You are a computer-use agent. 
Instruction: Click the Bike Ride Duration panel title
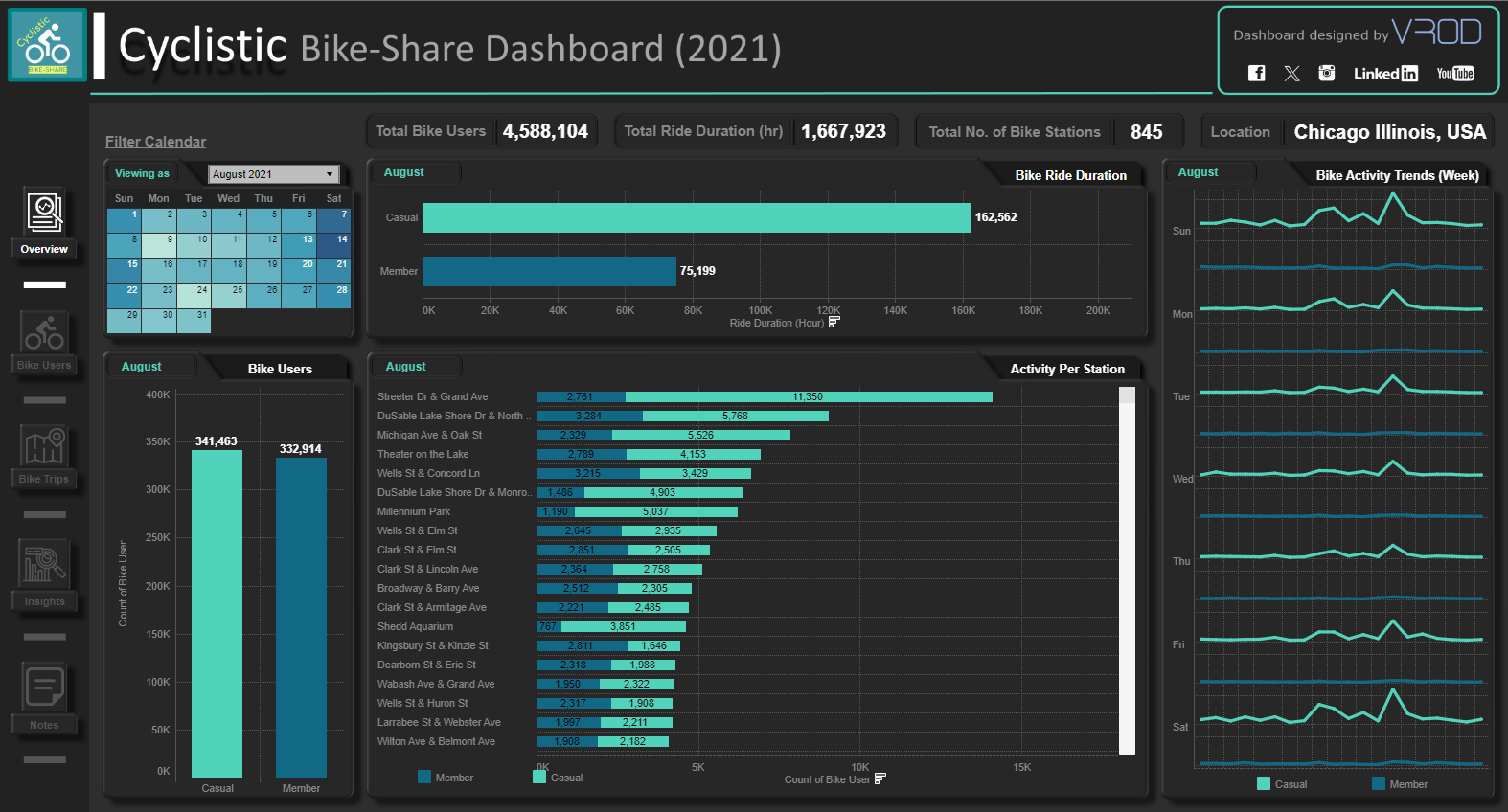(x=1071, y=175)
